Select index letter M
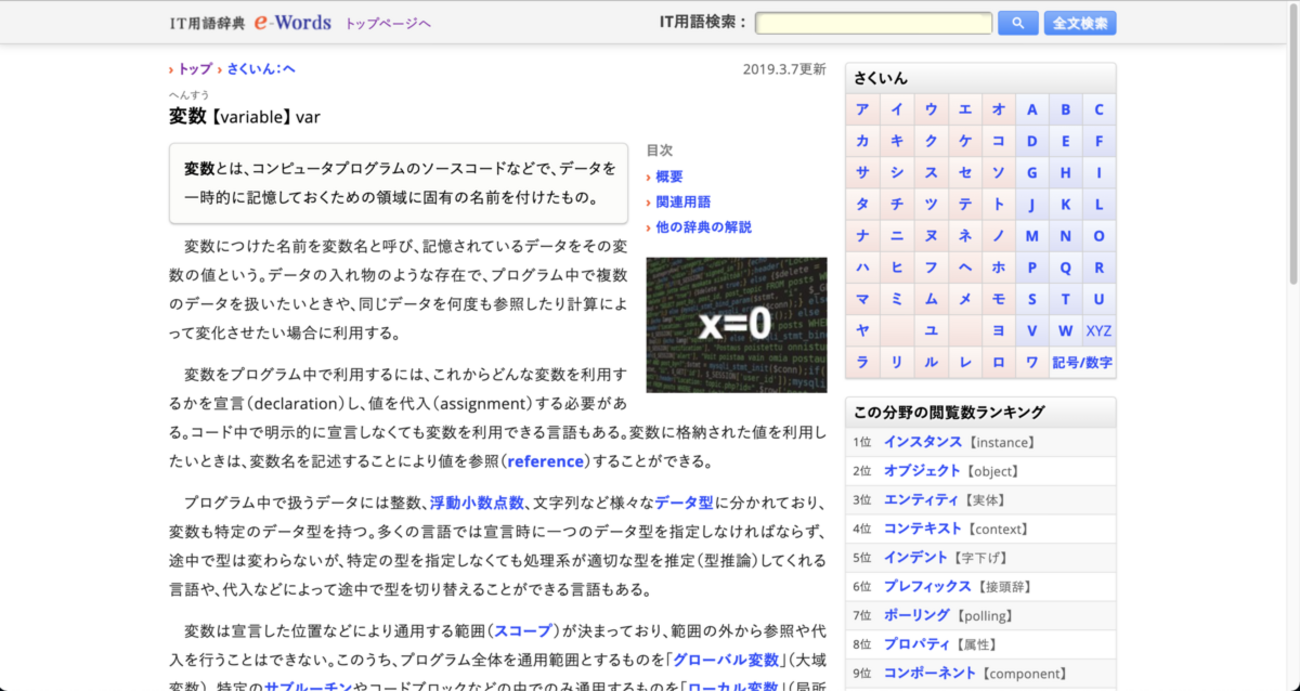This screenshot has height=691, width=1300. pyautogui.click(x=1032, y=236)
